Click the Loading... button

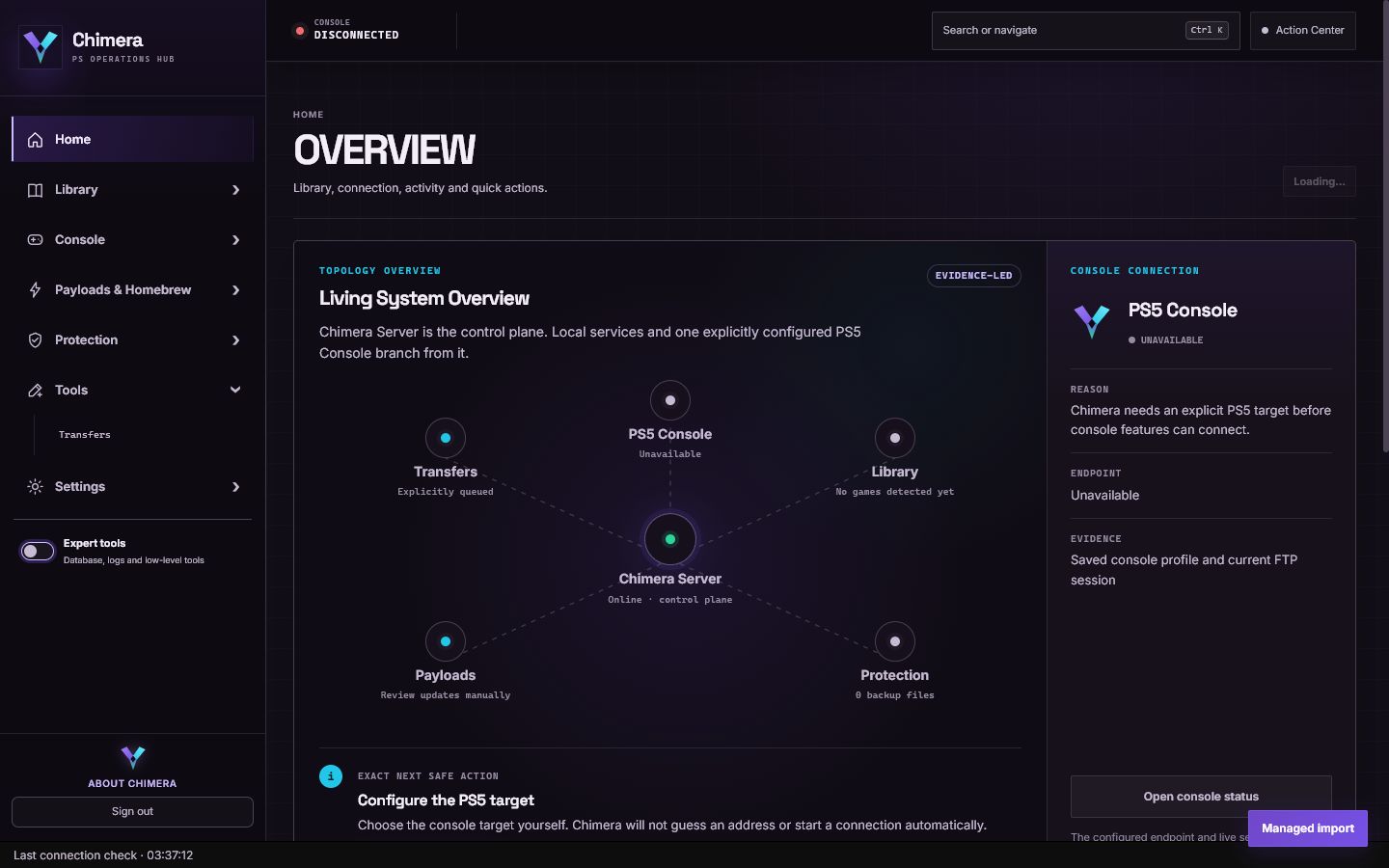pyautogui.click(x=1319, y=181)
